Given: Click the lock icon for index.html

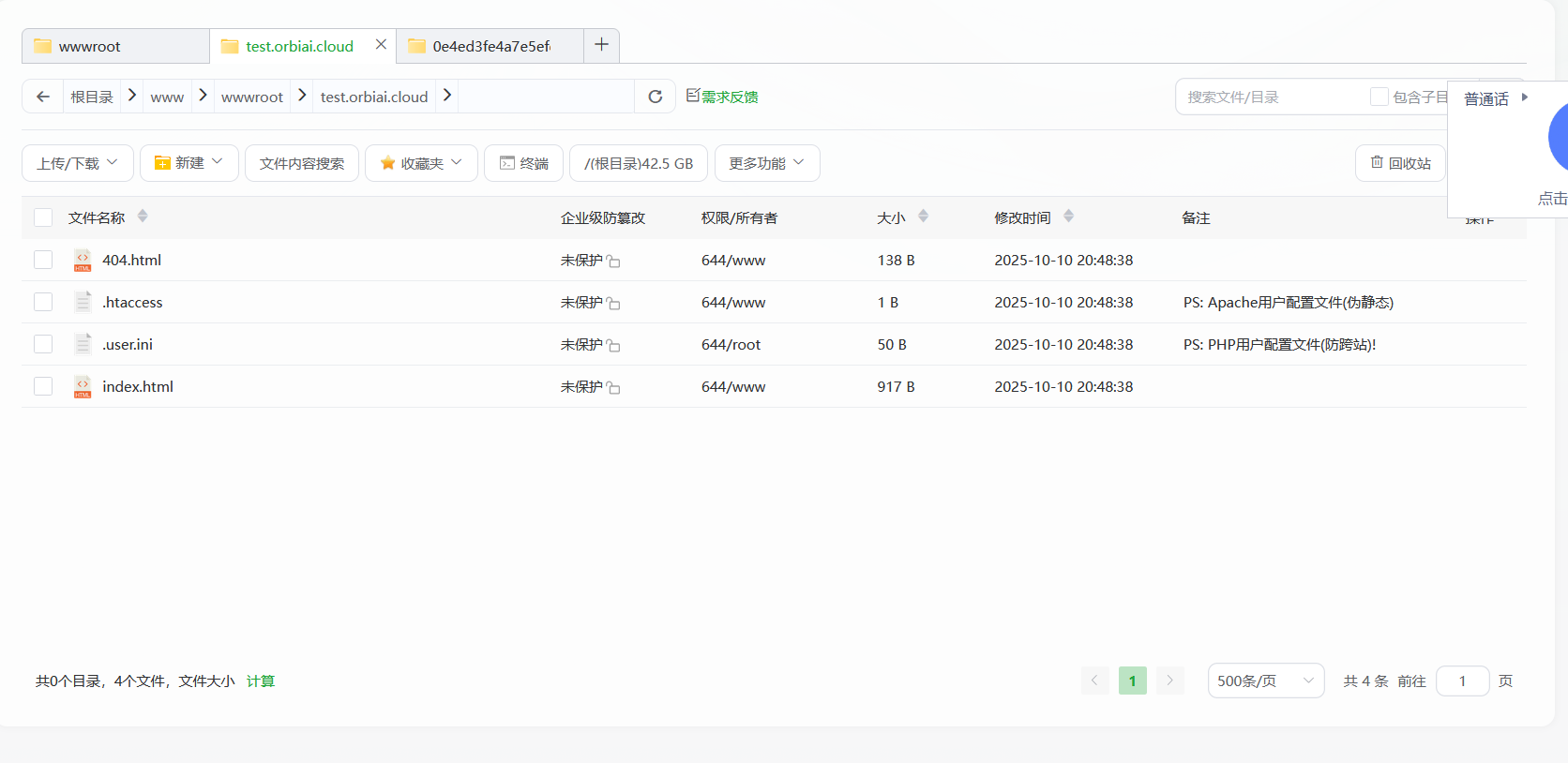Looking at the screenshot, I should tap(613, 388).
